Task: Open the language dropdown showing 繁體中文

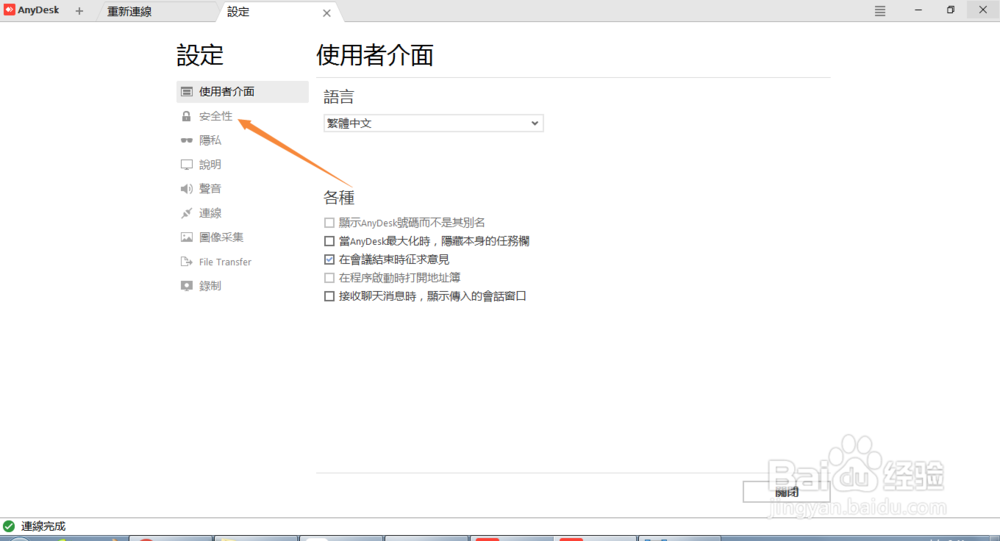Action: point(433,123)
